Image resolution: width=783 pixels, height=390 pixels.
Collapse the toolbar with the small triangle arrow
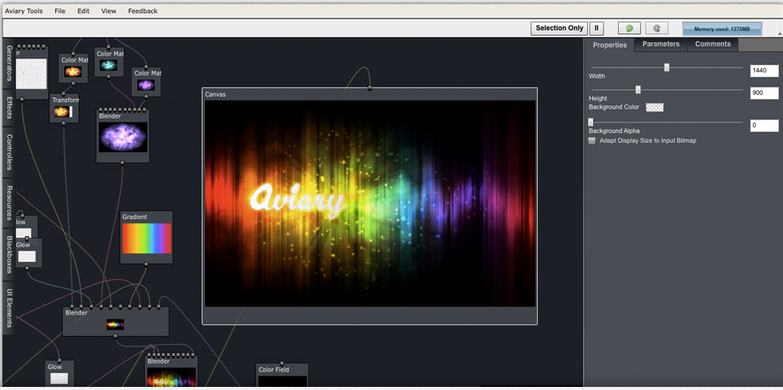(780, 33)
